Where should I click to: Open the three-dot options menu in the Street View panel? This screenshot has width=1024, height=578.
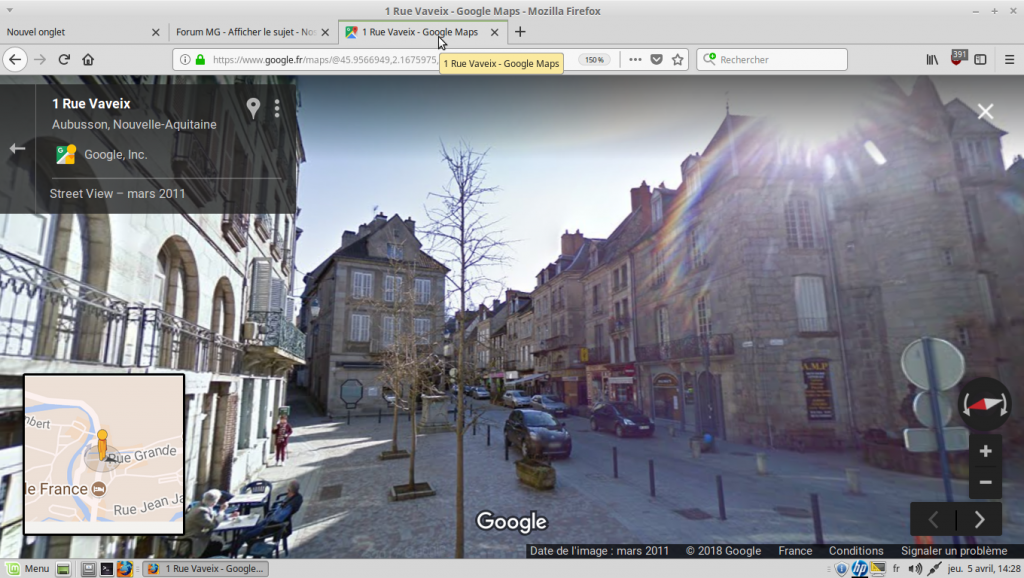[x=277, y=108]
